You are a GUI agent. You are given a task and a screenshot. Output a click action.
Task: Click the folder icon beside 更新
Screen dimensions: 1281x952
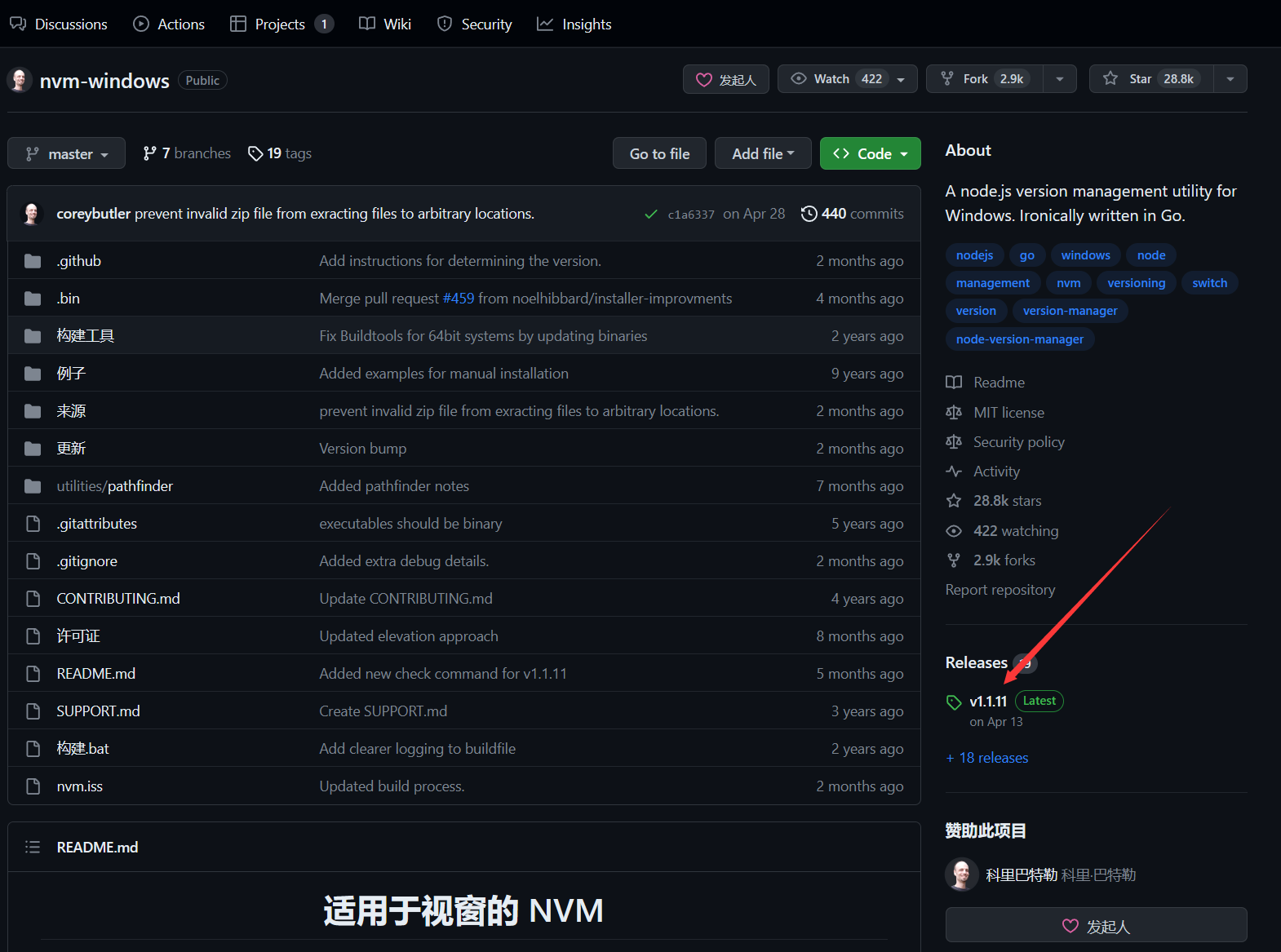point(33,449)
